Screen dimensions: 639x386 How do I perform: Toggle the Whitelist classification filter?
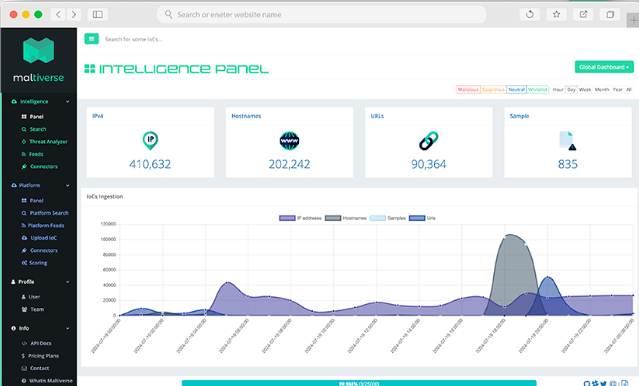(538, 89)
